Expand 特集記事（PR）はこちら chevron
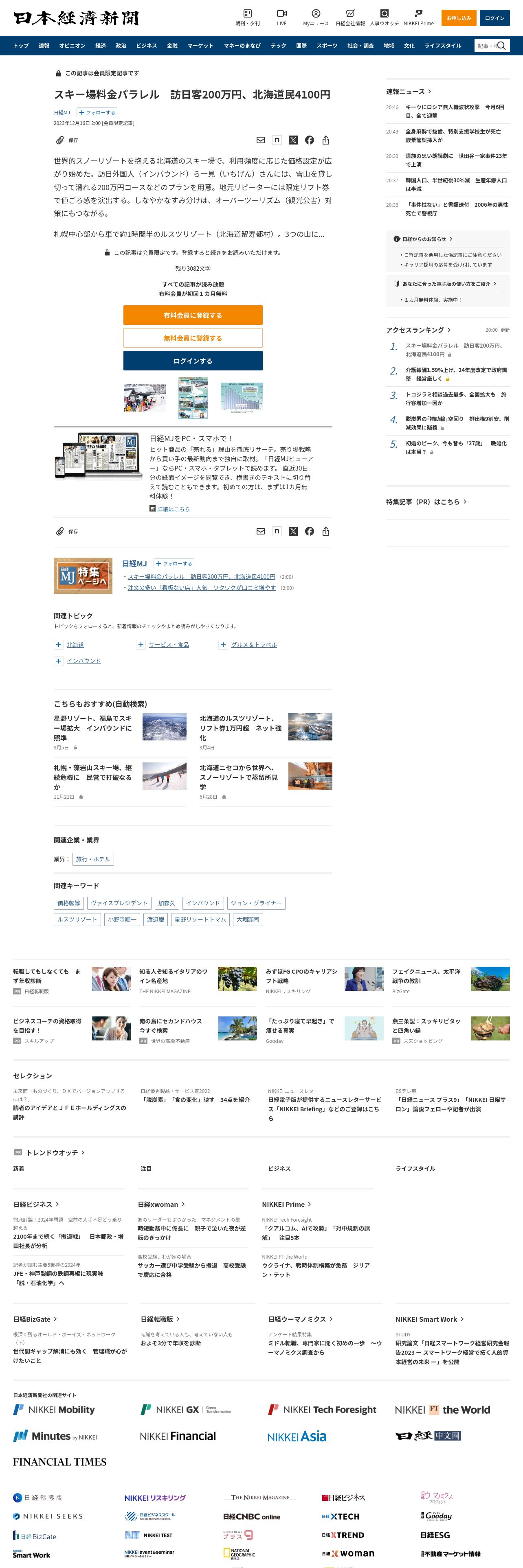This screenshot has width=523, height=1568. (x=465, y=501)
